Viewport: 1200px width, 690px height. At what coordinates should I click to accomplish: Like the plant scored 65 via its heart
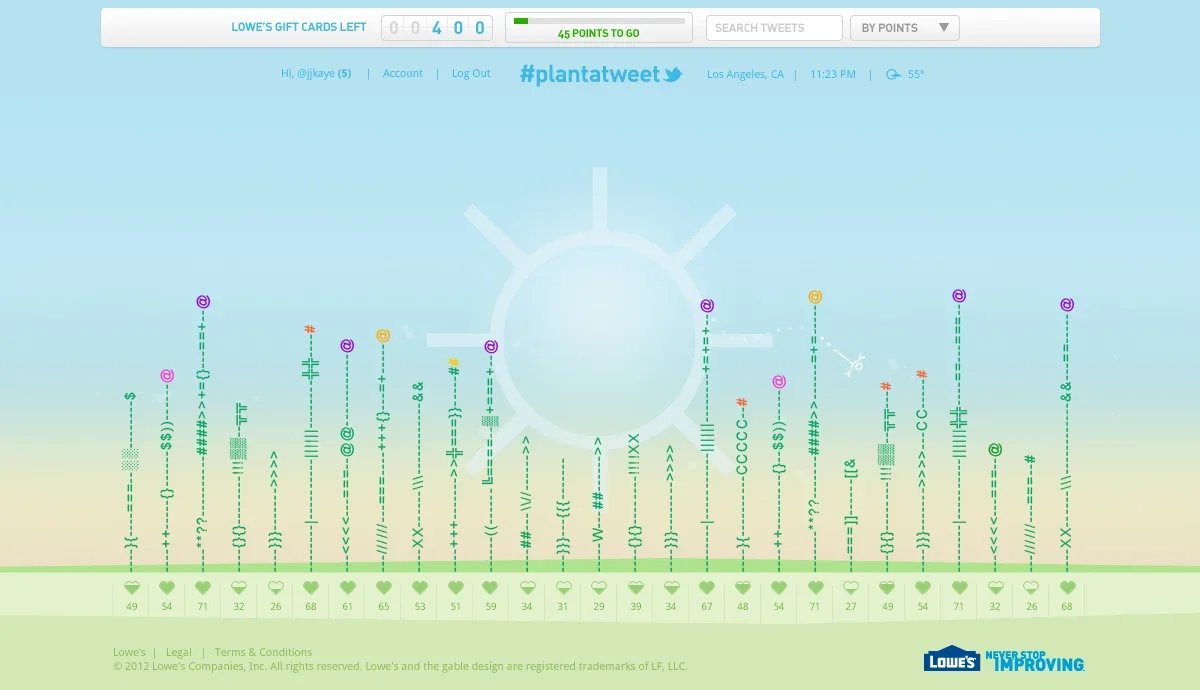click(383, 588)
